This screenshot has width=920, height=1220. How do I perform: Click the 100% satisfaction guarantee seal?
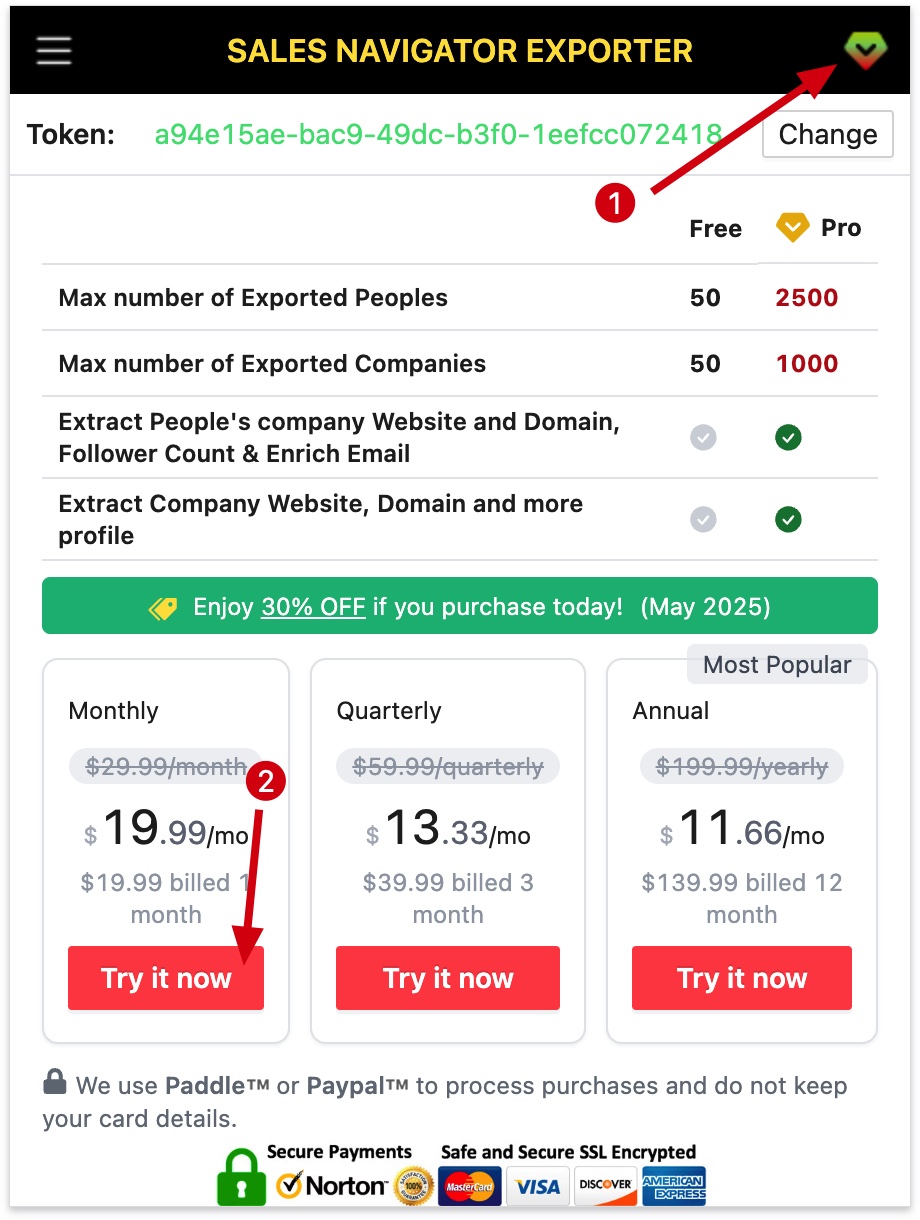pyautogui.click(x=413, y=1186)
